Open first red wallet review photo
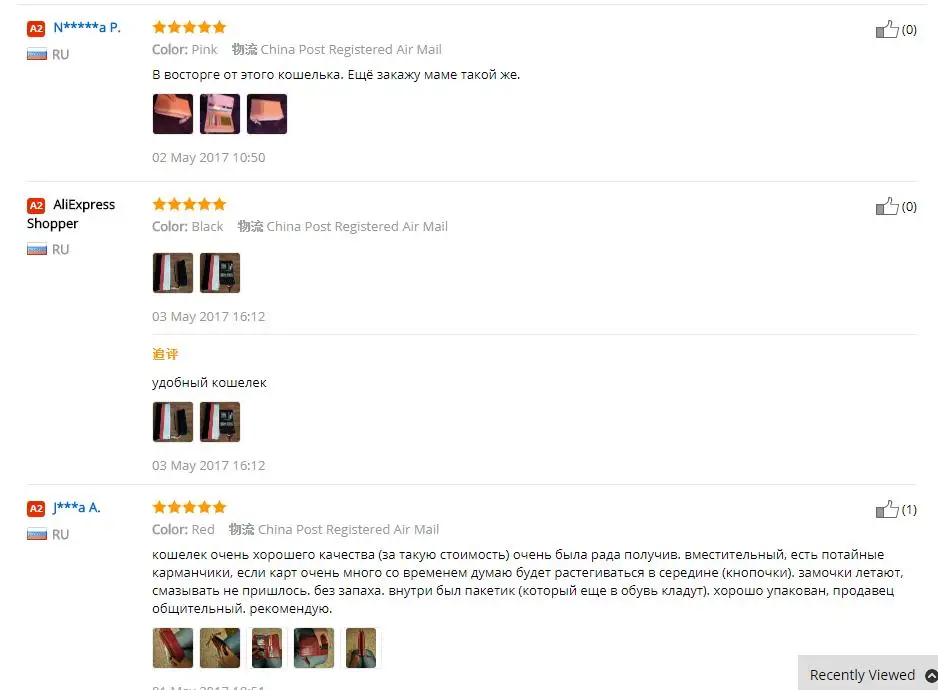 pyautogui.click(x=173, y=648)
